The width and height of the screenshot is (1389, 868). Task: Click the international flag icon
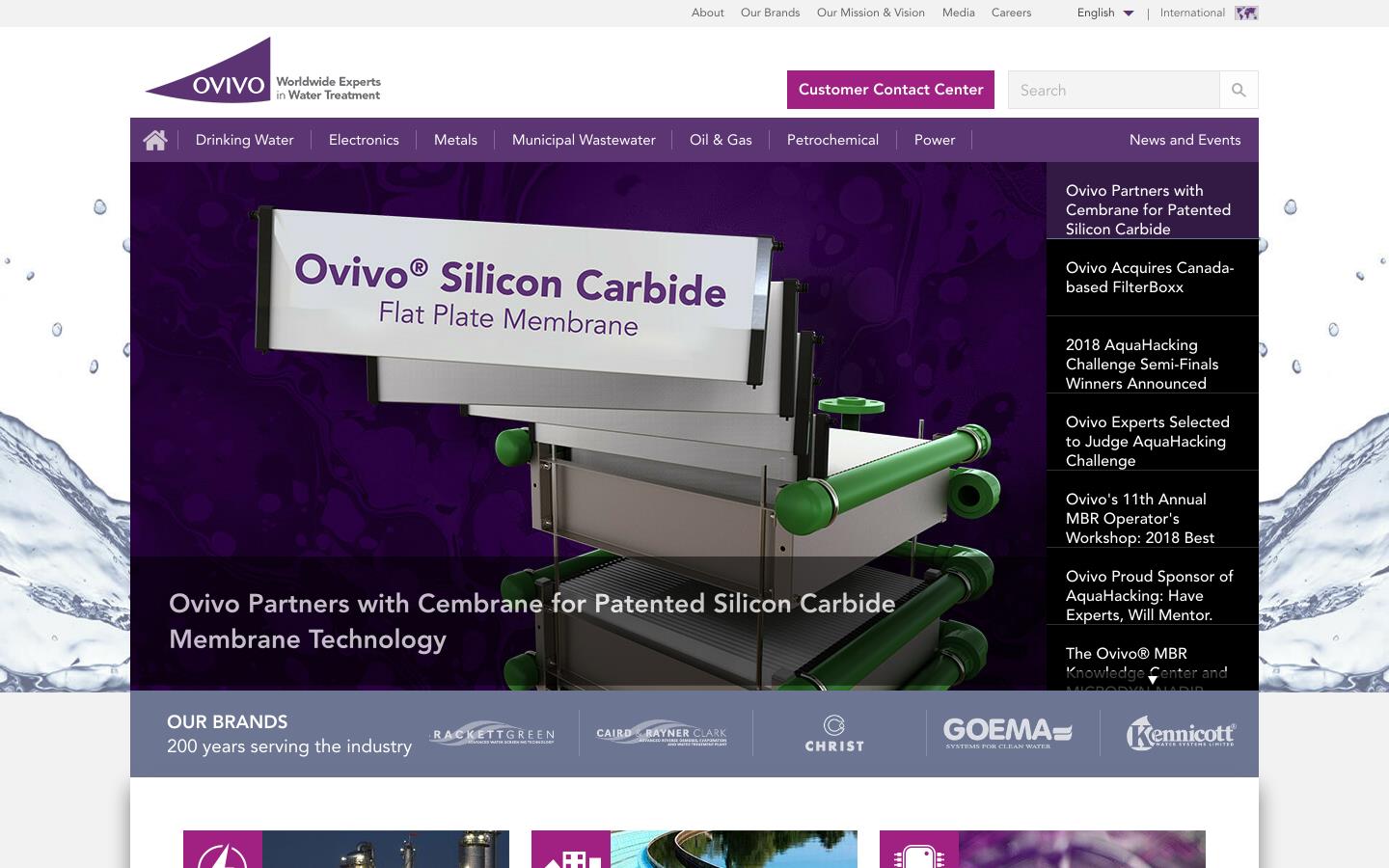click(1246, 13)
